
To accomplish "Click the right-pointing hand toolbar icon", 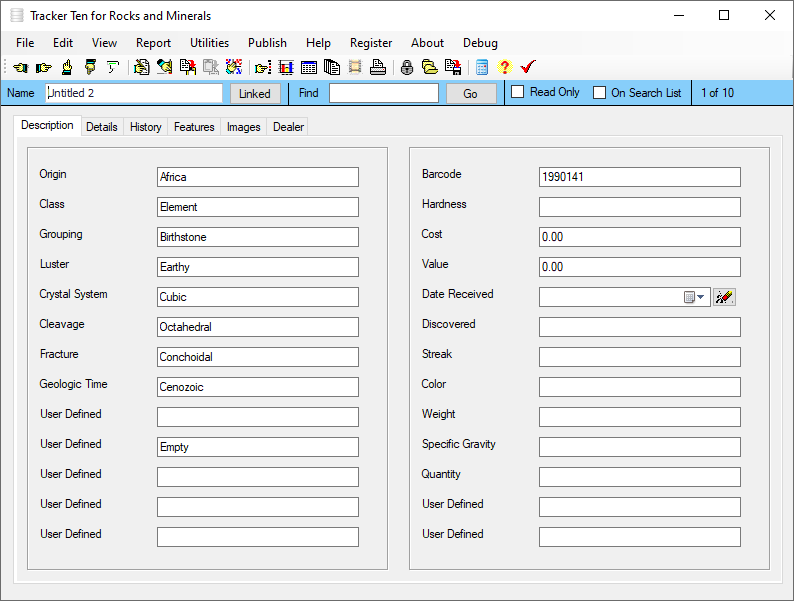I will coord(43,68).
